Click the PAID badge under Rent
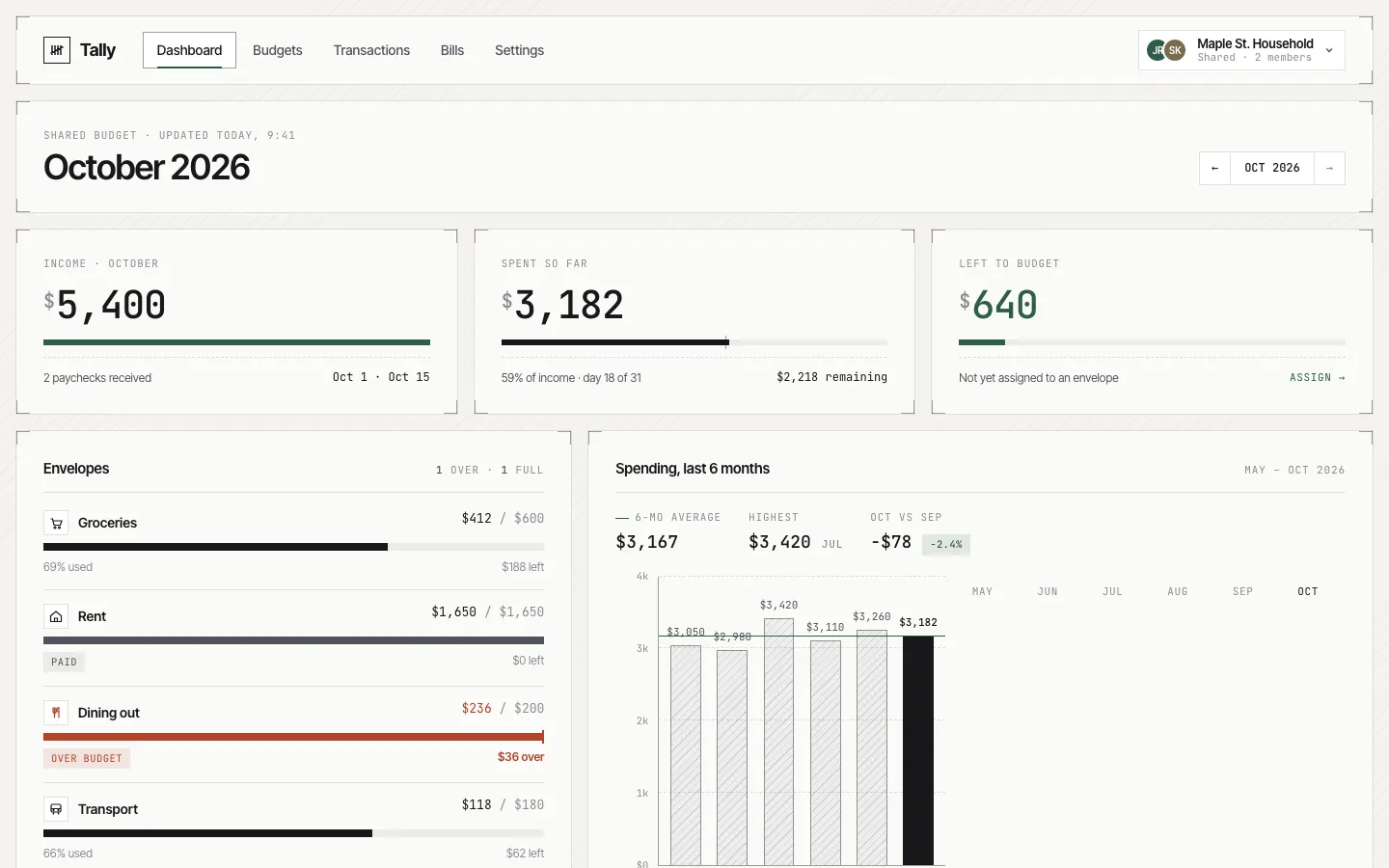 tap(64, 663)
